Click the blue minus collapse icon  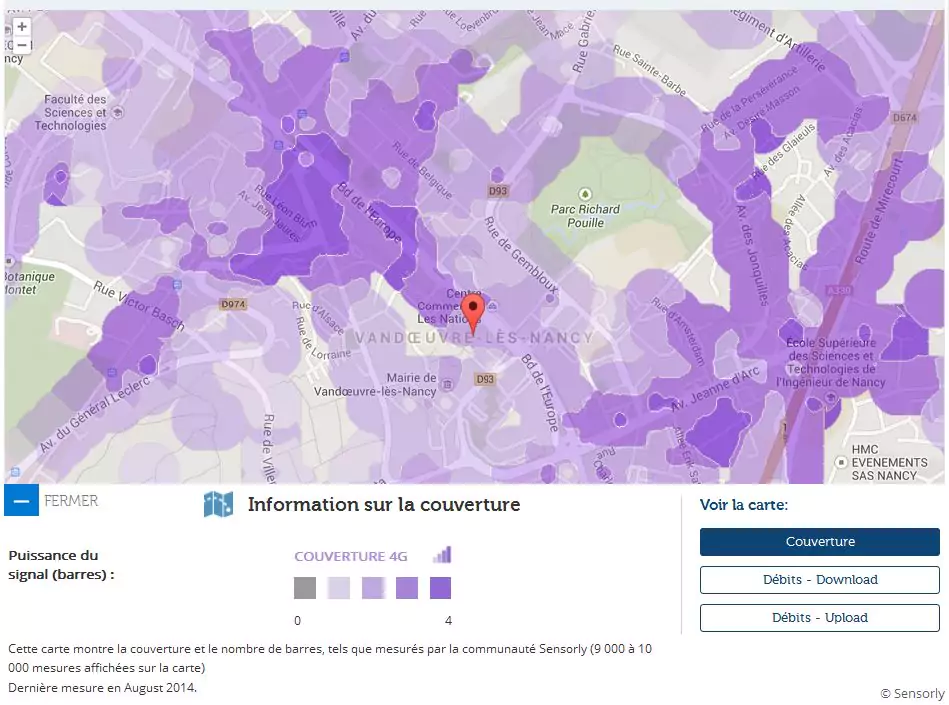click(x=21, y=500)
